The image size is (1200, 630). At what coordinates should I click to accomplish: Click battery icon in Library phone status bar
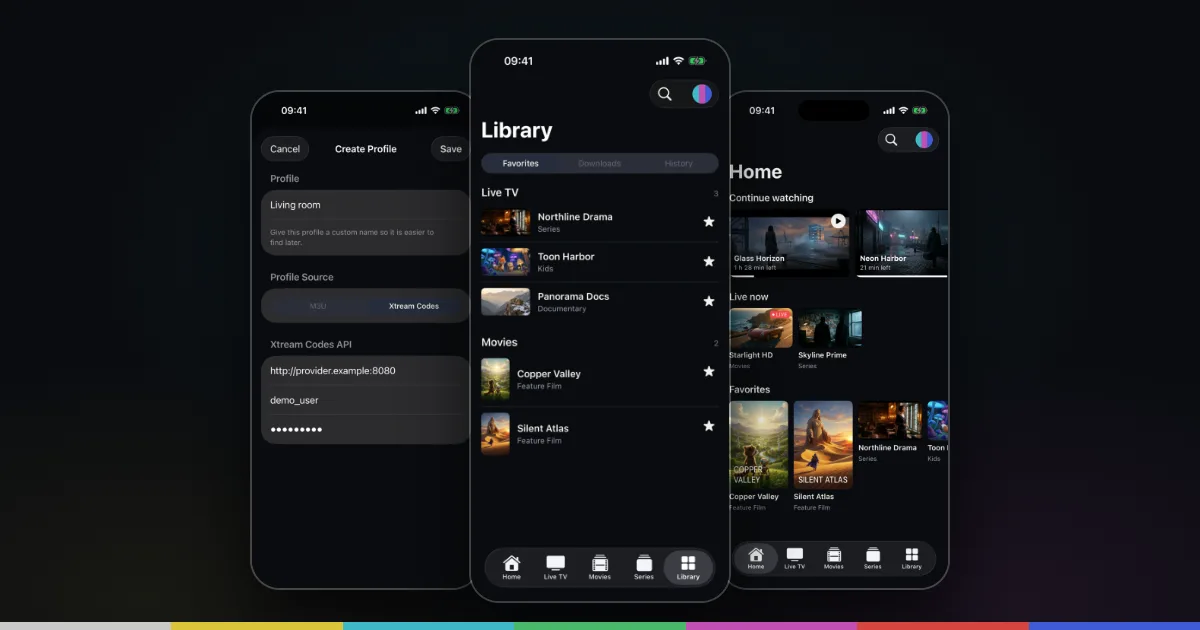pos(696,61)
